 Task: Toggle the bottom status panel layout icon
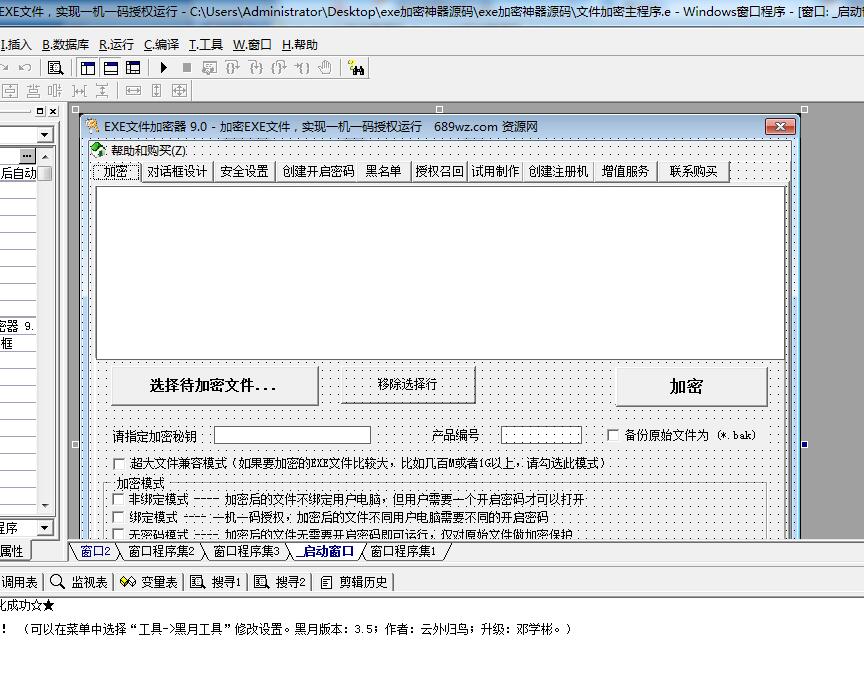pos(111,68)
